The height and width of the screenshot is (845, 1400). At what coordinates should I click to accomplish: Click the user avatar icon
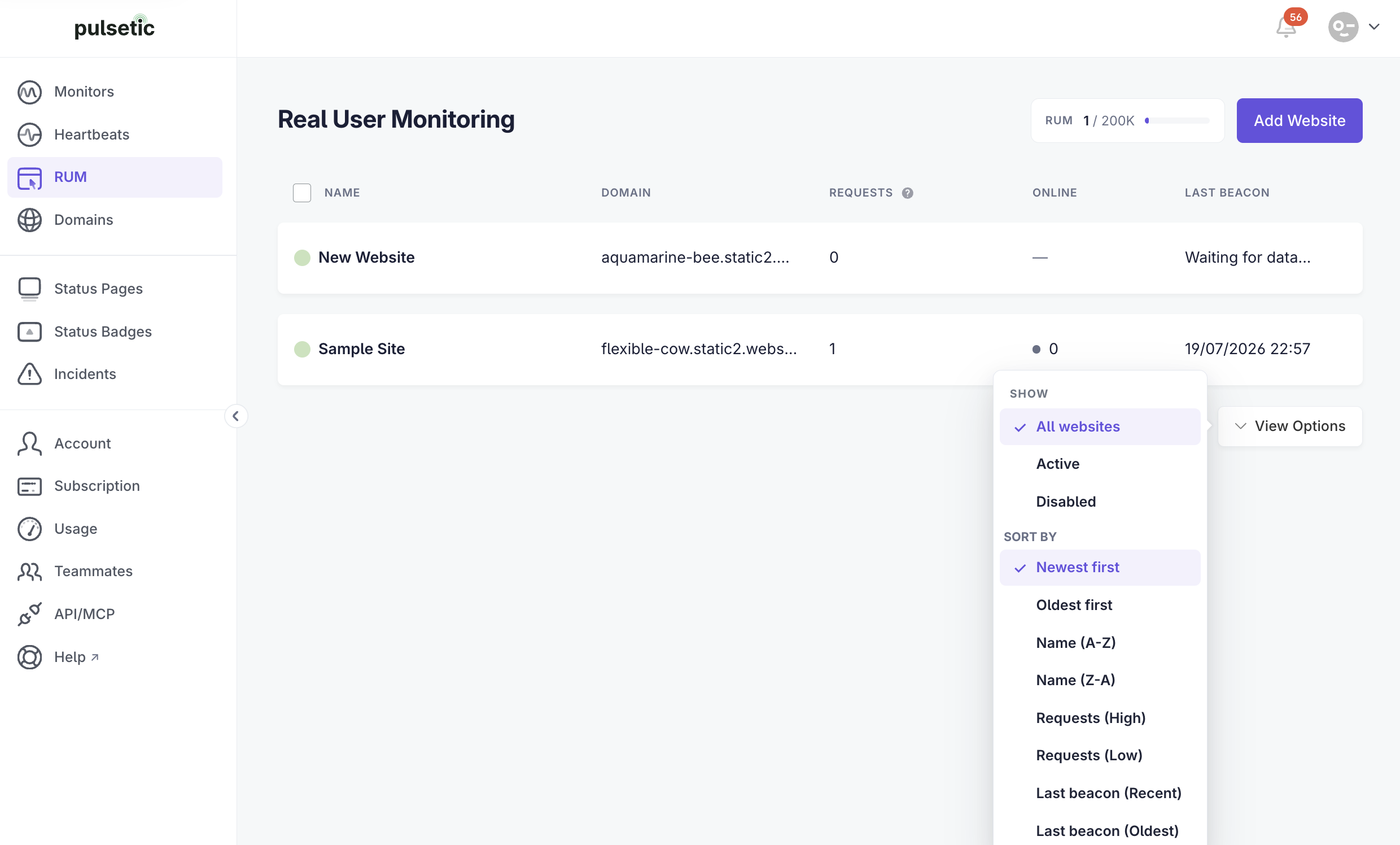coord(1343,27)
